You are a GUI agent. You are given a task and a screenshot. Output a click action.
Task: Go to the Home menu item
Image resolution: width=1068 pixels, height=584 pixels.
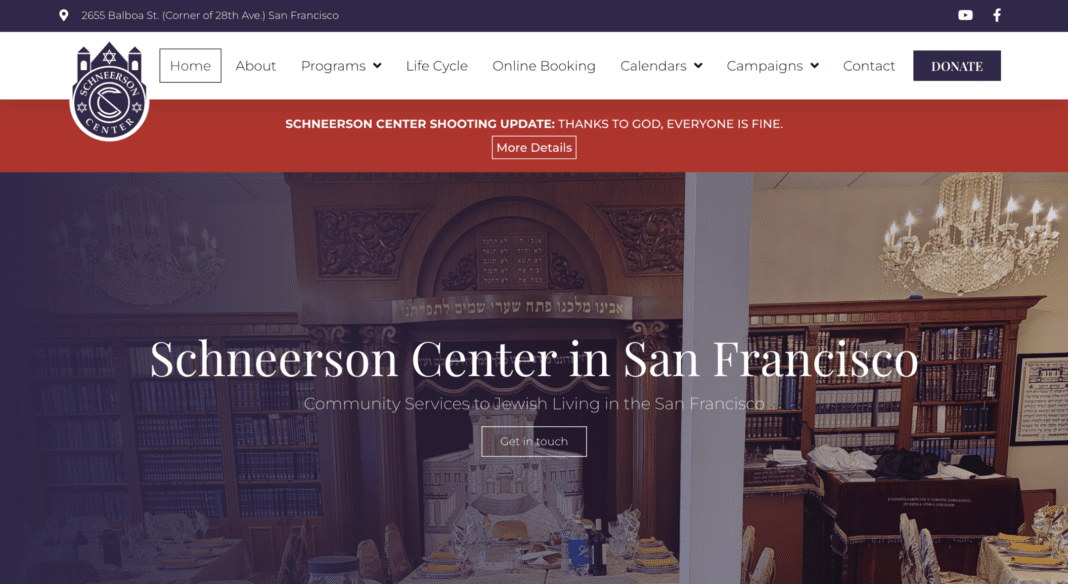pyautogui.click(x=190, y=65)
